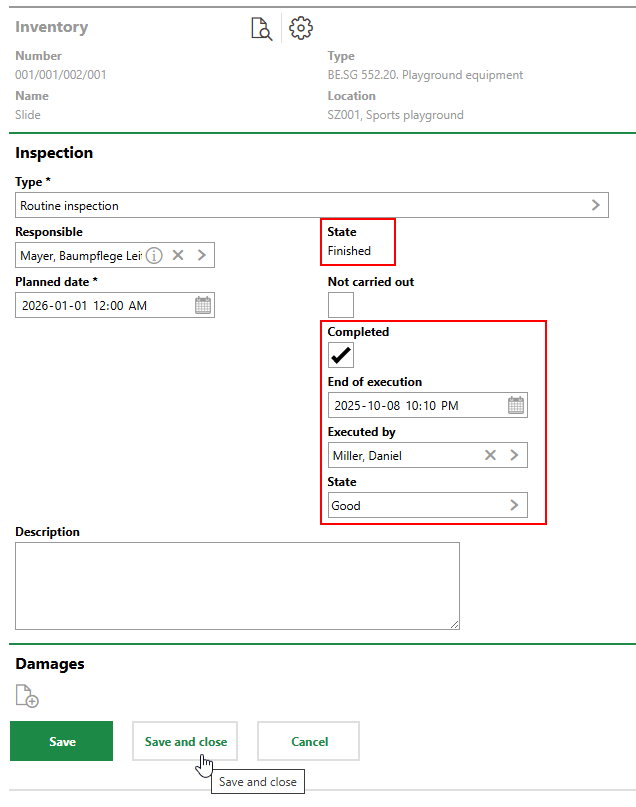Open the Executed by selection arrow
This screenshot has height=807, width=636.
(x=514, y=455)
